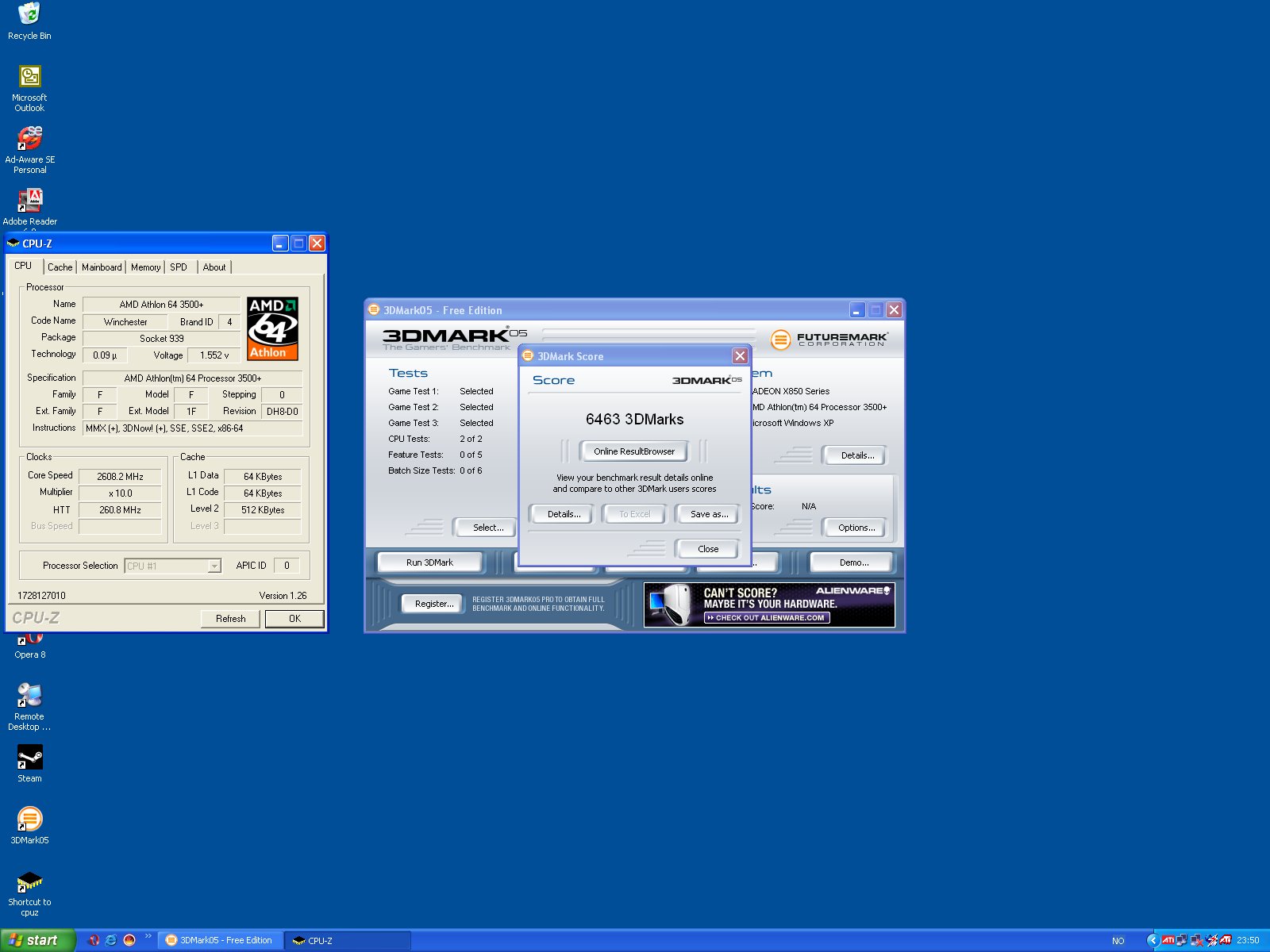Viewport: 1270px width, 952px height.
Task: Switch to CPU-Z taskbar item
Action: tap(346, 940)
